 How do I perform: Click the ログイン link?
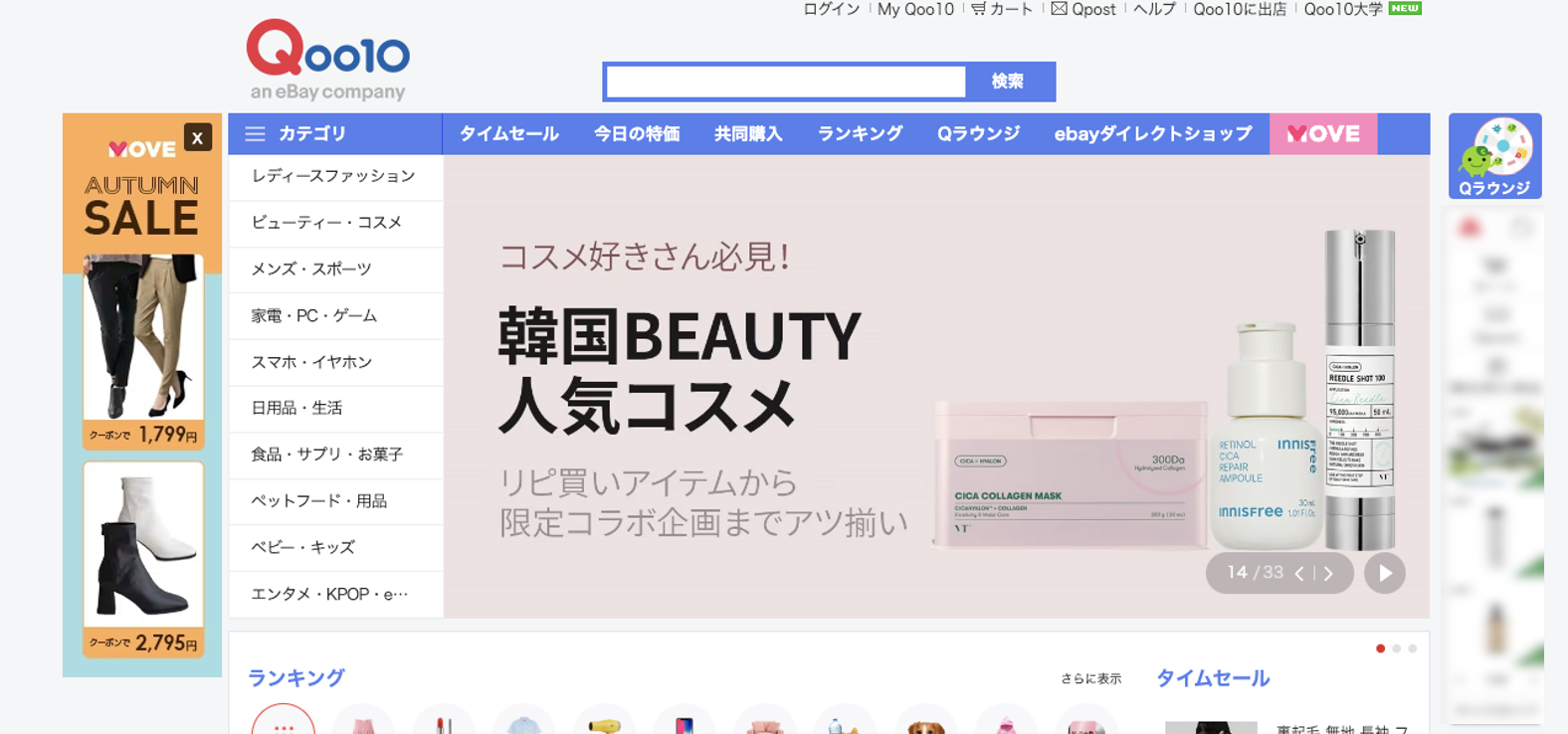[831, 9]
